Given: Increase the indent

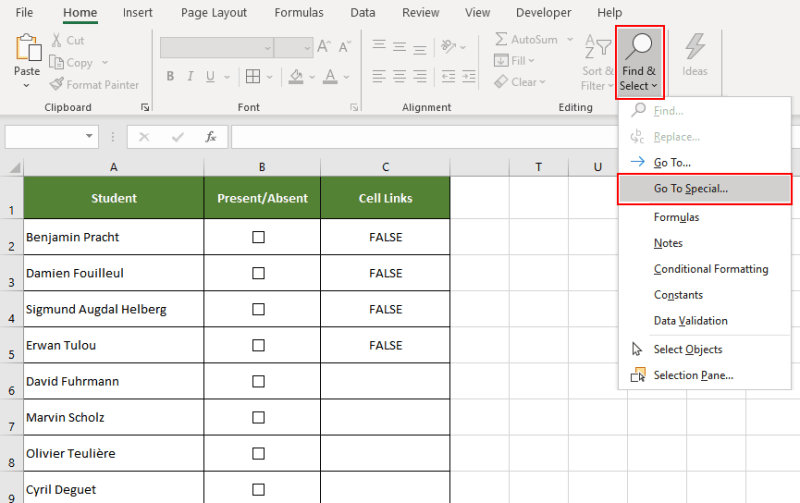Looking at the screenshot, I should click(x=469, y=77).
